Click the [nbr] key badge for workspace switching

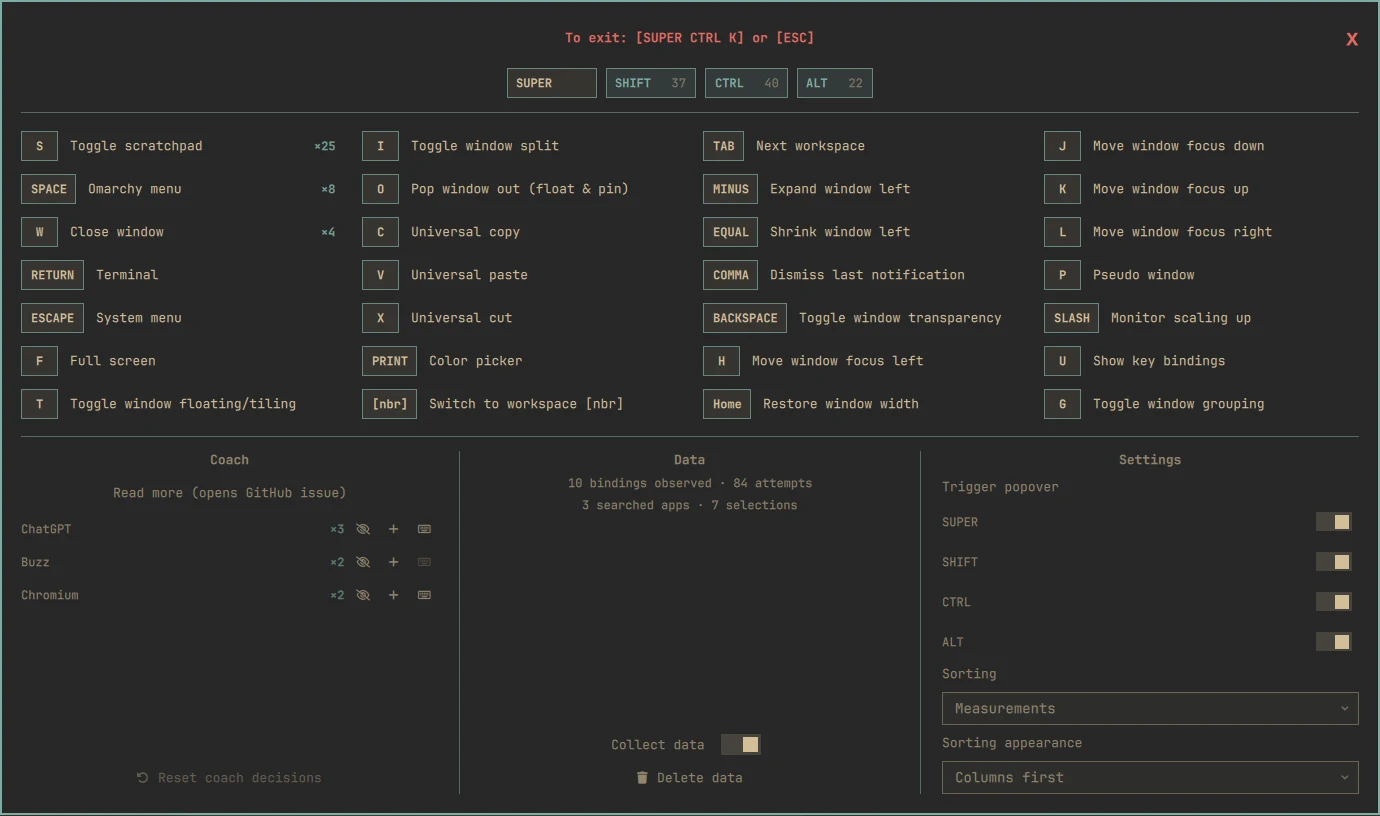(389, 404)
